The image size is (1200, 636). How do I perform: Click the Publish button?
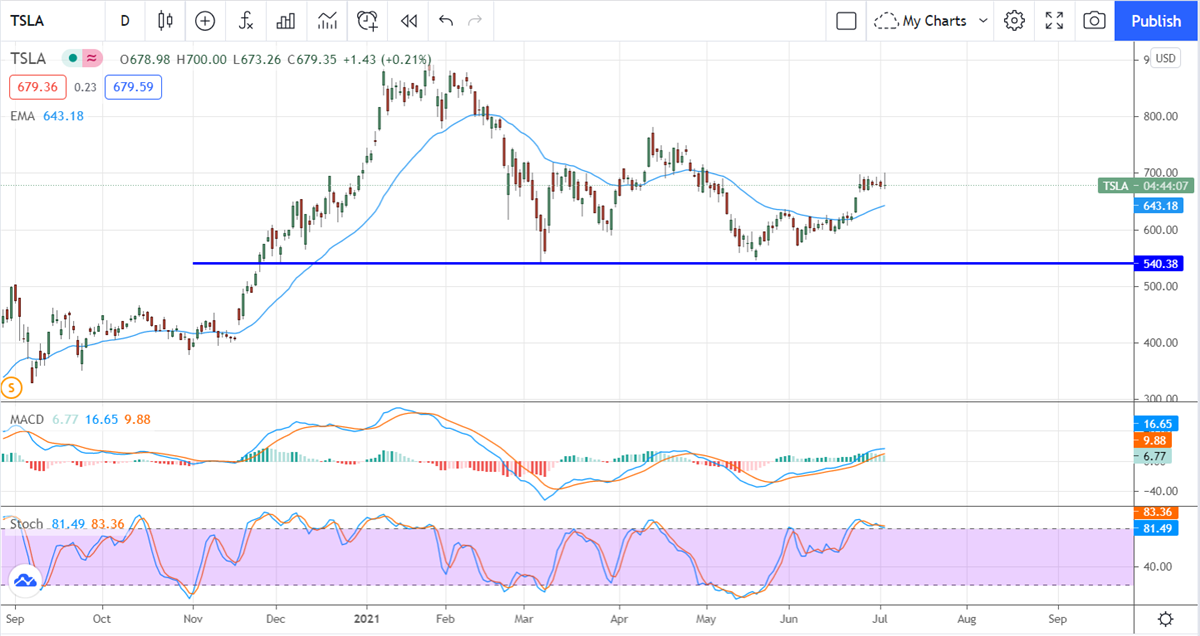click(1156, 20)
